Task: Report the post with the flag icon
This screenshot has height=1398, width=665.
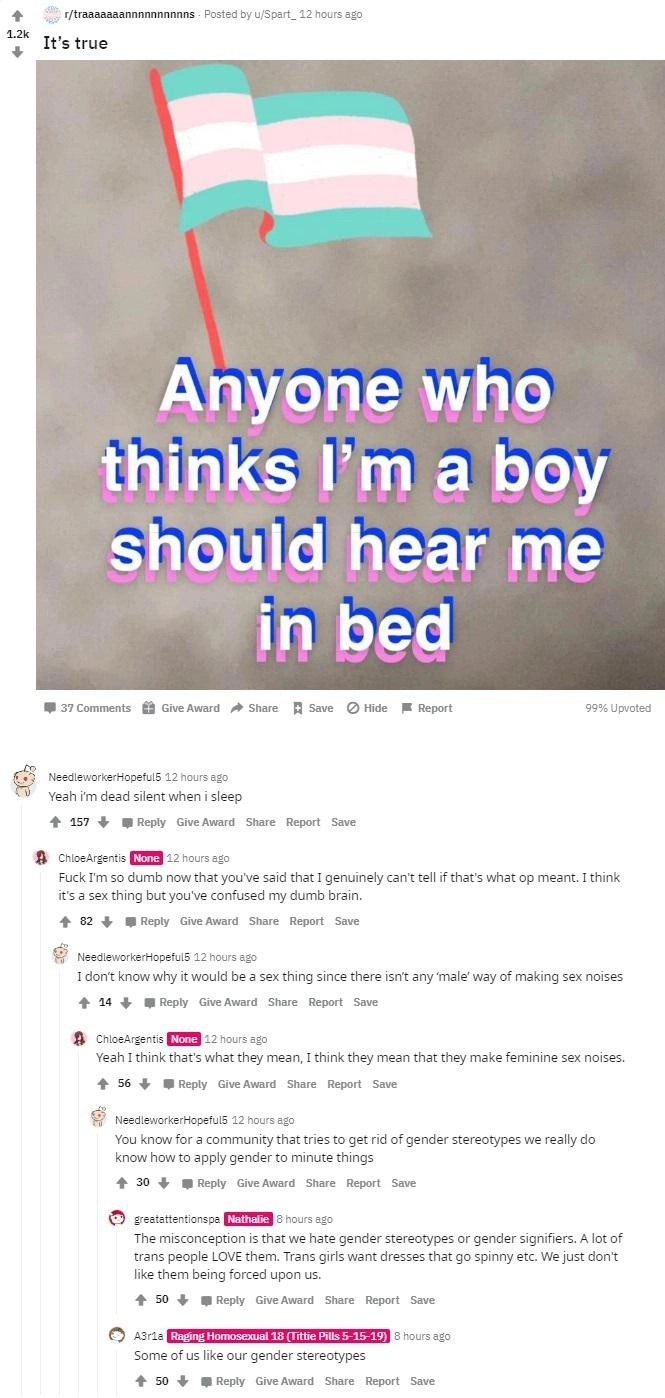Action: click(406, 708)
